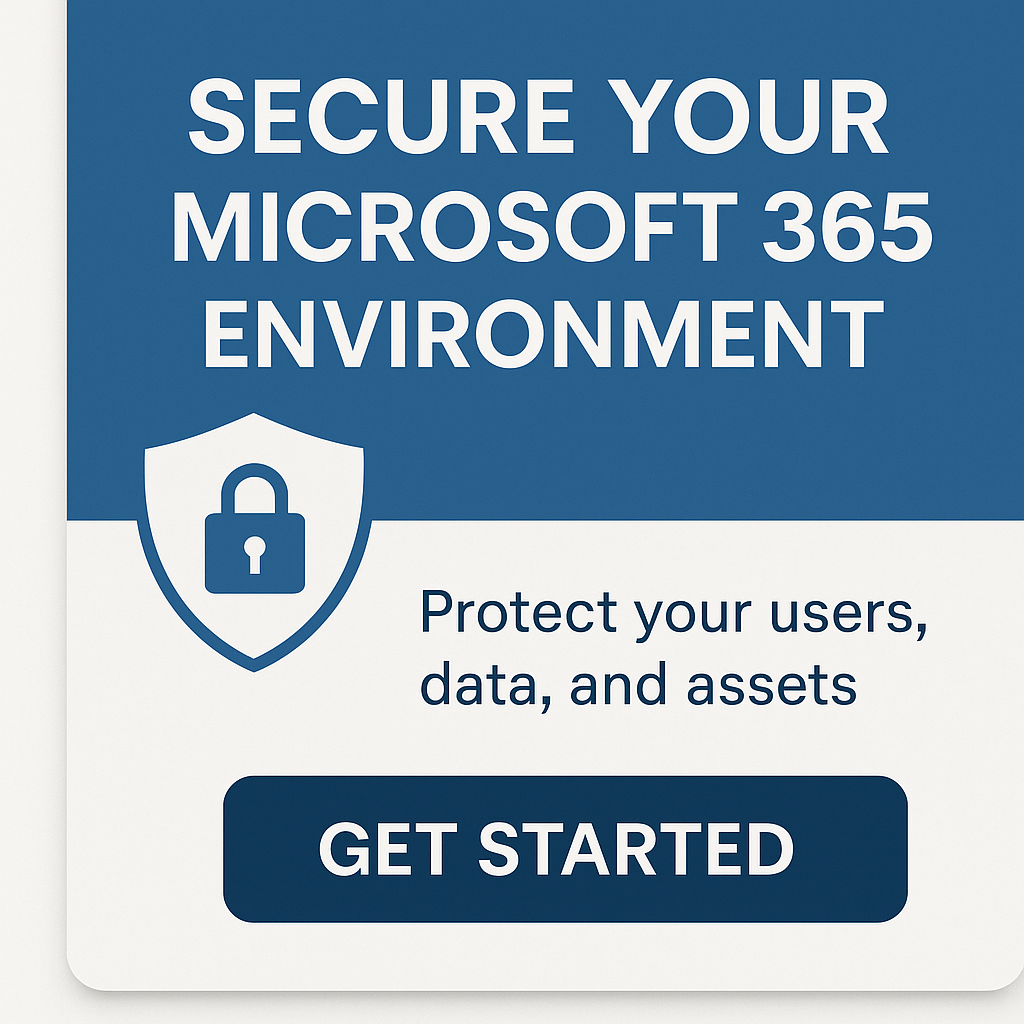
Task: Click the bottom pointed tip of the shield
Action: pyautogui.click(x=254, y=665)
